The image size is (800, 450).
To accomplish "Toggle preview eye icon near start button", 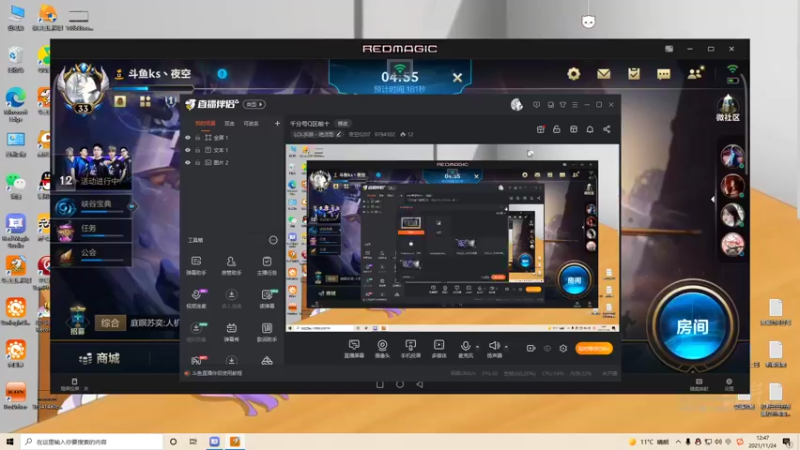I will tap(547, 348).
